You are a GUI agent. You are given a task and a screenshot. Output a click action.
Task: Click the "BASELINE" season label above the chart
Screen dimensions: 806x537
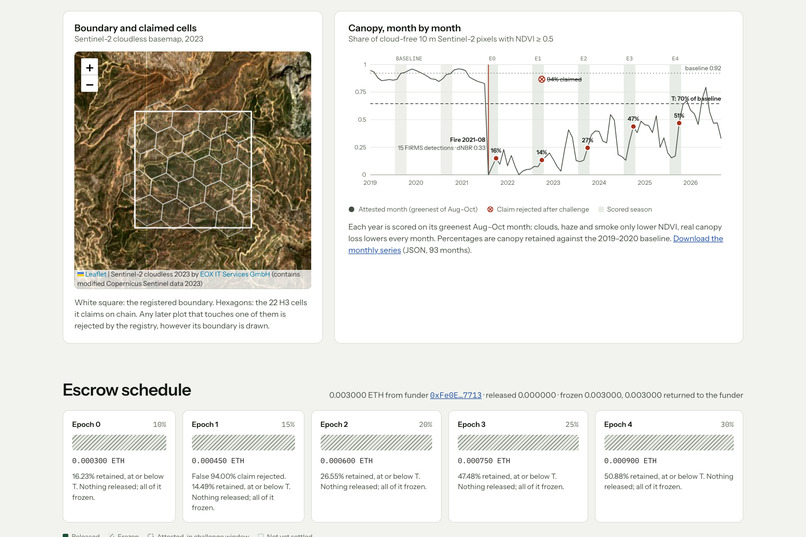point(409,59)
